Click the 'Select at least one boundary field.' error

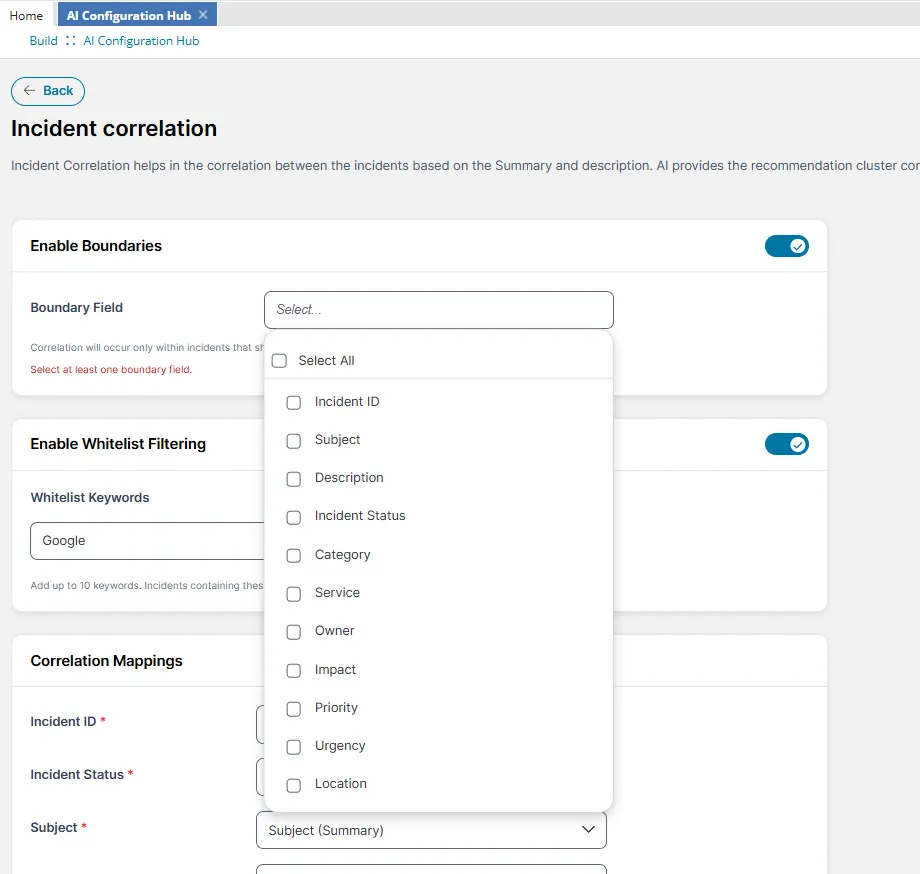[111, 370]
